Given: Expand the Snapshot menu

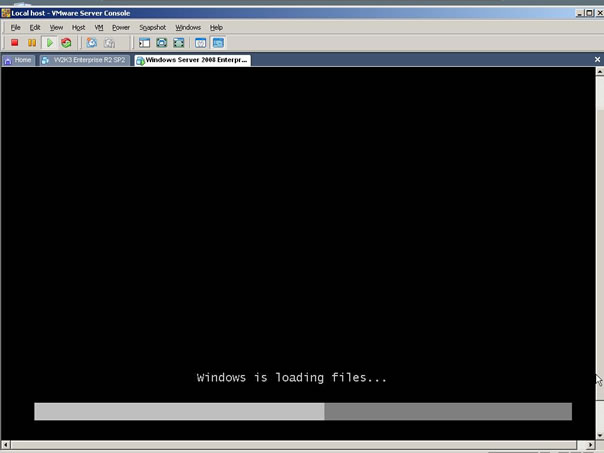Looking at the screenshot, I should click(x=153, y=27).
